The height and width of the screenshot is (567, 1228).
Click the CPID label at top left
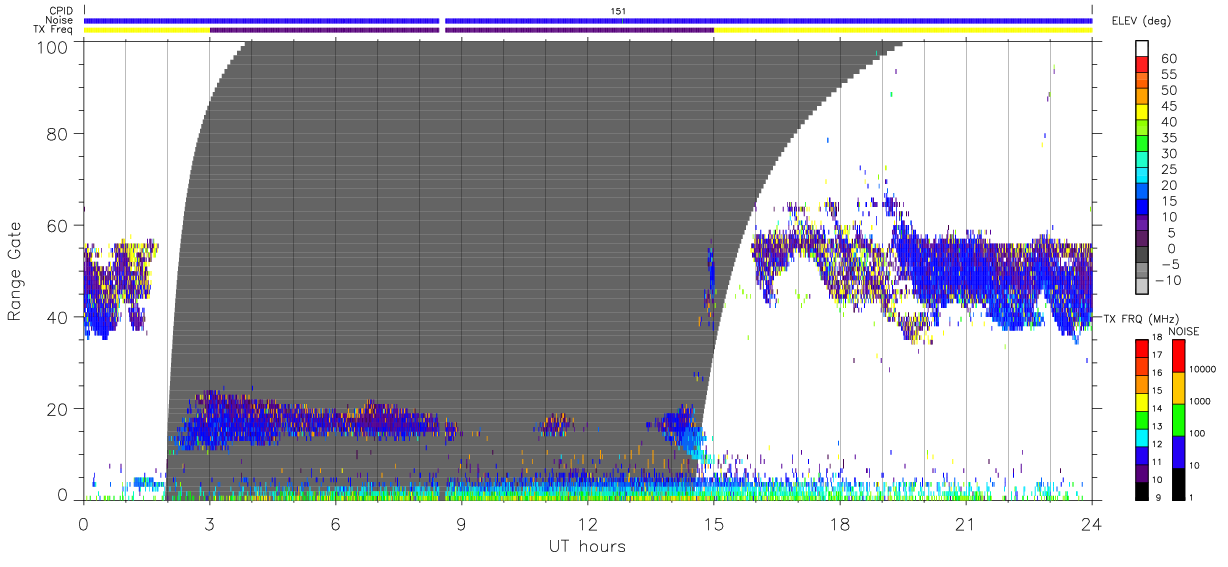tap(59, 11)
